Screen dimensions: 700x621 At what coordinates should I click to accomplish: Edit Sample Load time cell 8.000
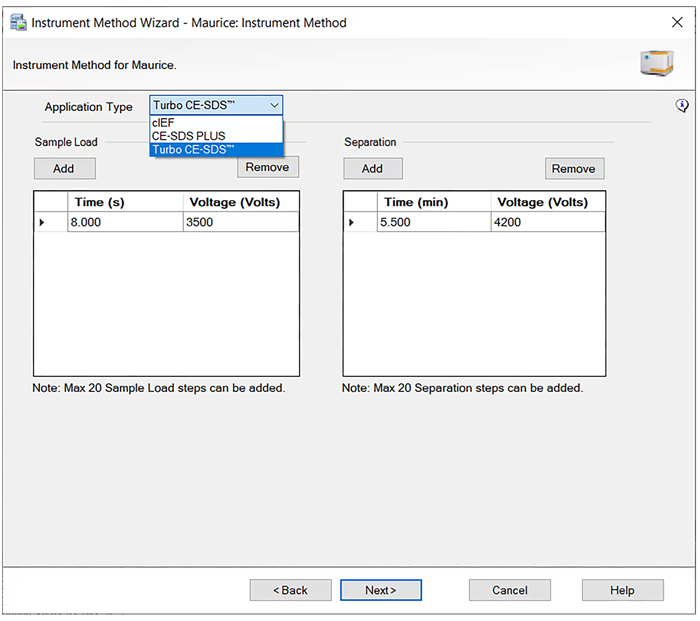click(x=125, y=222)
